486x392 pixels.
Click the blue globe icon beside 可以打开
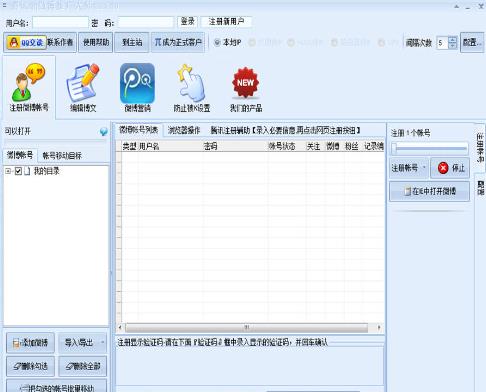pos(104,131)
